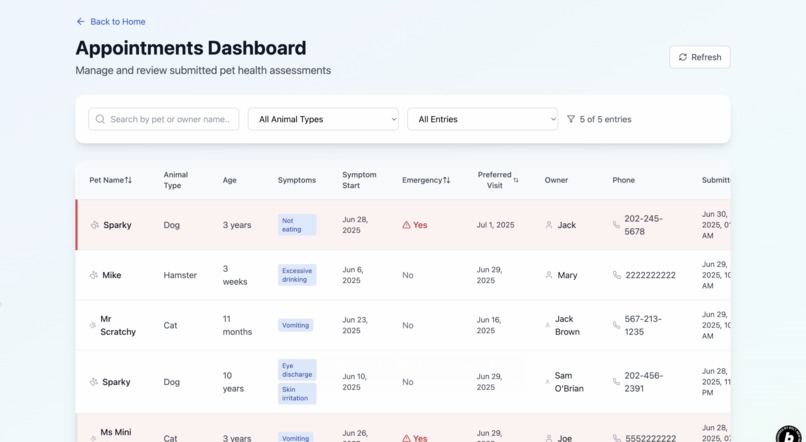The height and width of the screenshot is (442, 806).
Task: Click the Jun 6, 2025 symptom start date
Action: (353, 275)
